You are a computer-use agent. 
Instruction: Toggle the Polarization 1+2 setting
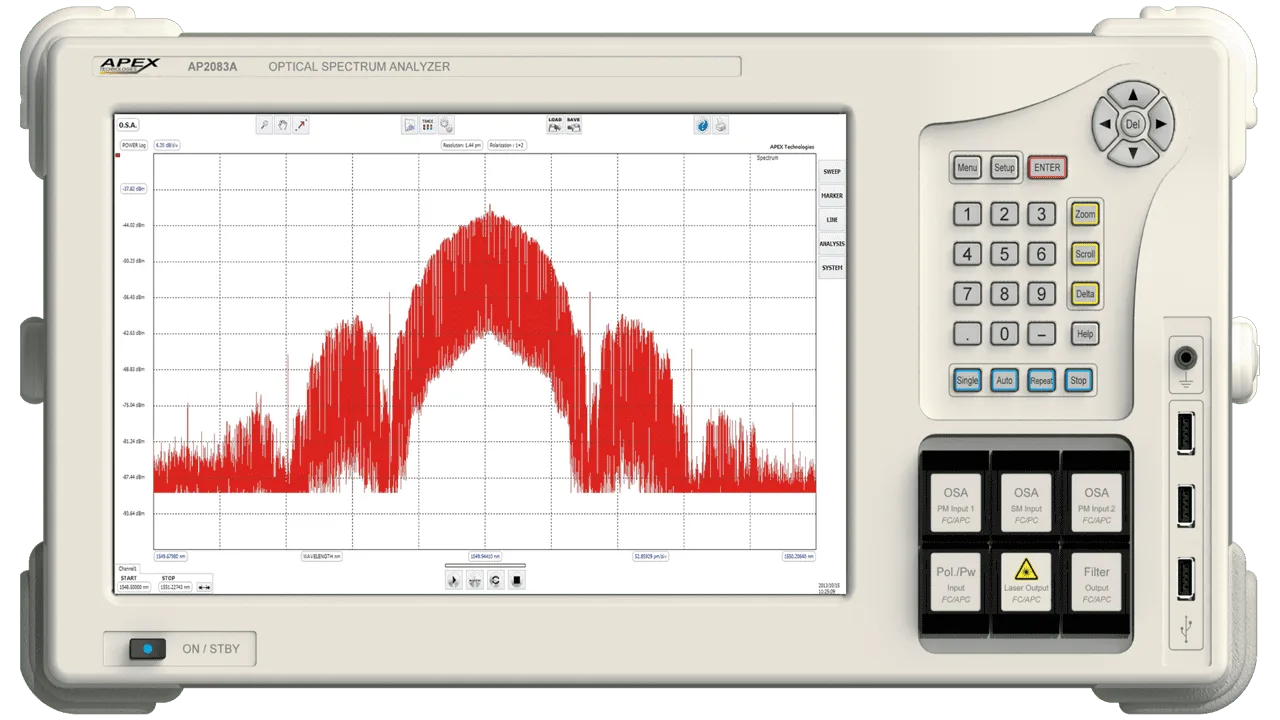[508, 145]
